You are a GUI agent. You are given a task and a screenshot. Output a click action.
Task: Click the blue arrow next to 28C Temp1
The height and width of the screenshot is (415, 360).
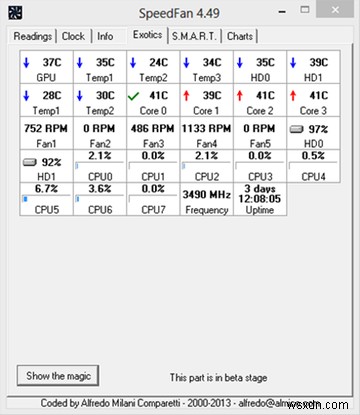point(26,96)
